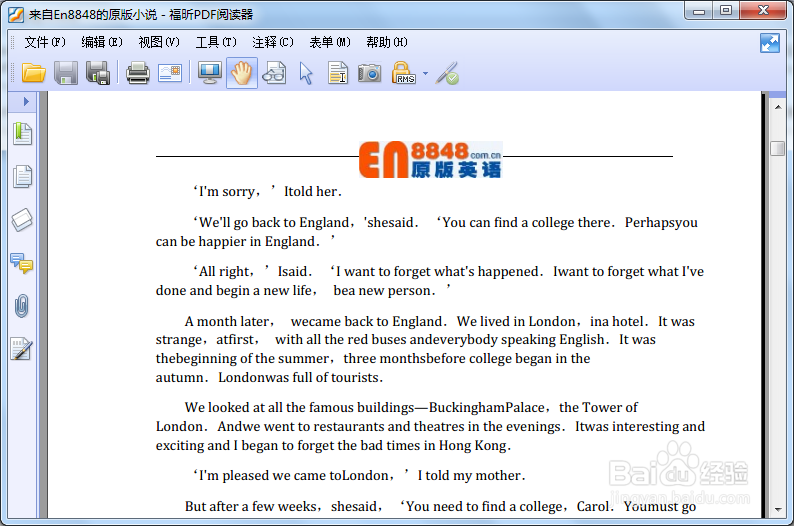Click the Save As icon
The height and width of the screenshot is (526, 794).
pos(98,73)
